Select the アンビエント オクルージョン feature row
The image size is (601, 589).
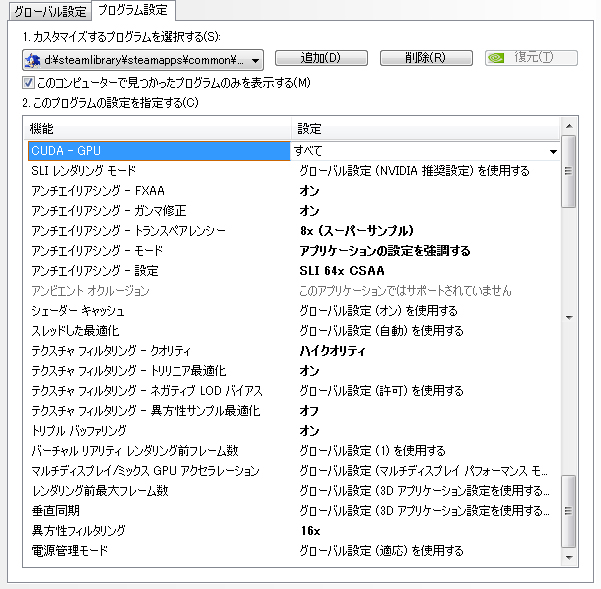click(x=90, y=291)
